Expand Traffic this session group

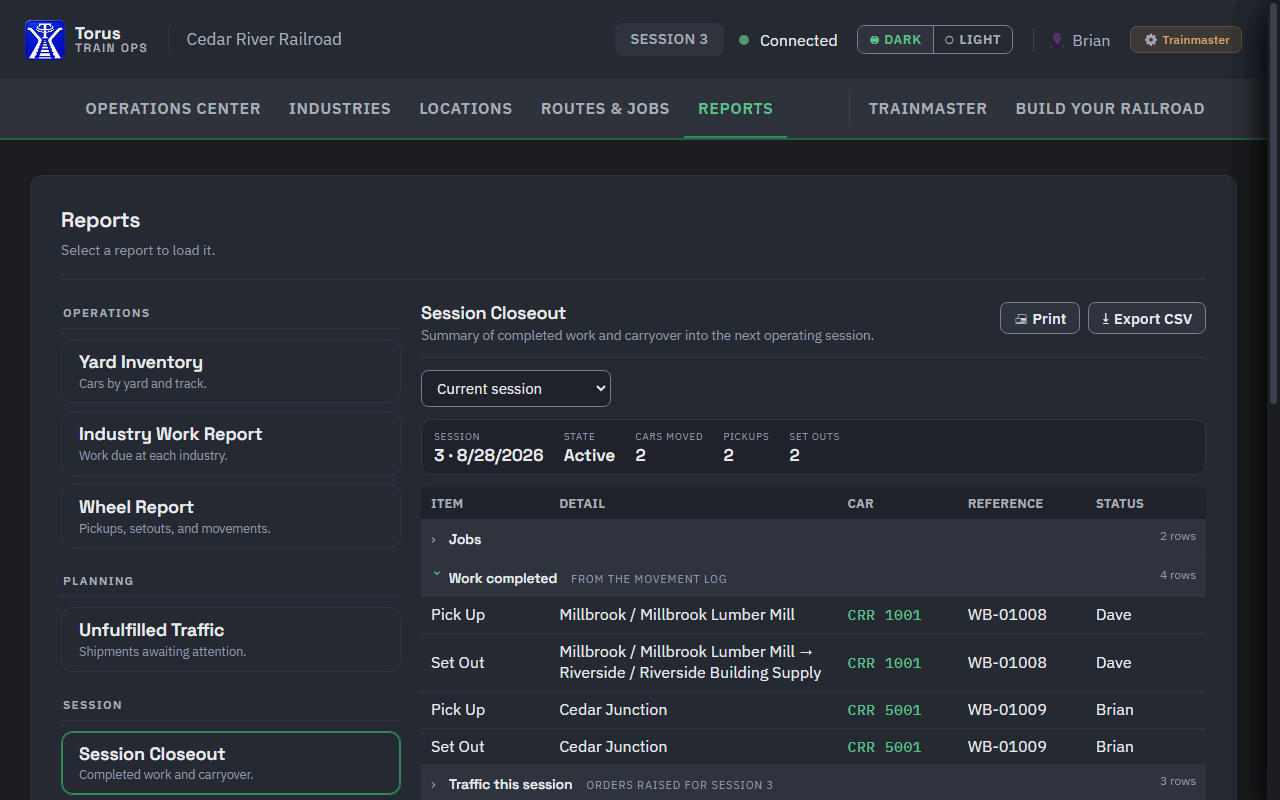point(813,784)
